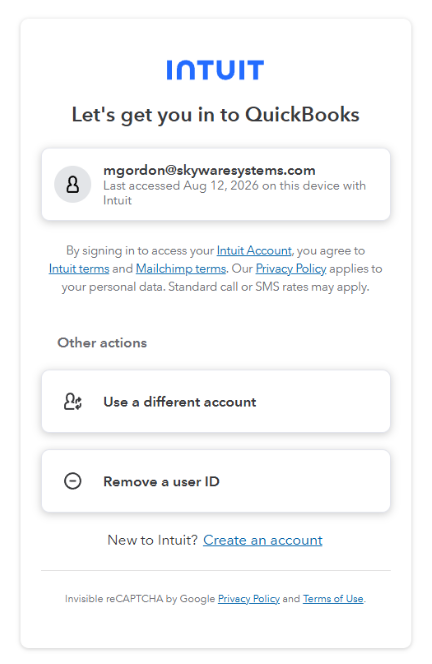This screenshot has height=664, width=432.
Task: Click the "New to Intuit?" text
Action: click(152, 540)
